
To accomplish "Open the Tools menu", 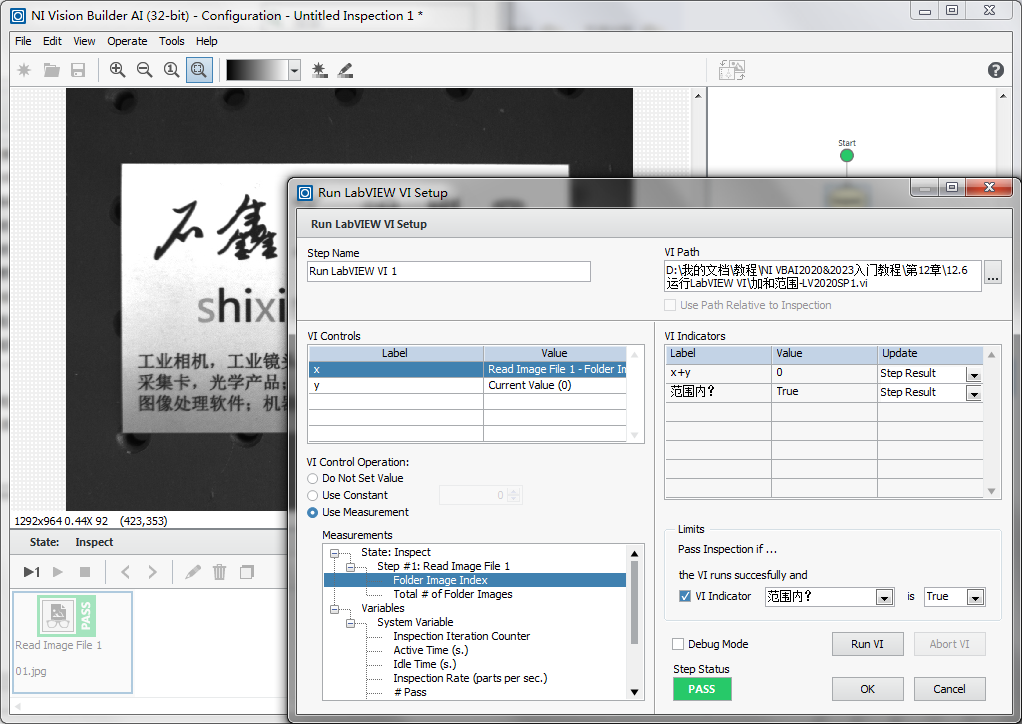I will point(171,41).
